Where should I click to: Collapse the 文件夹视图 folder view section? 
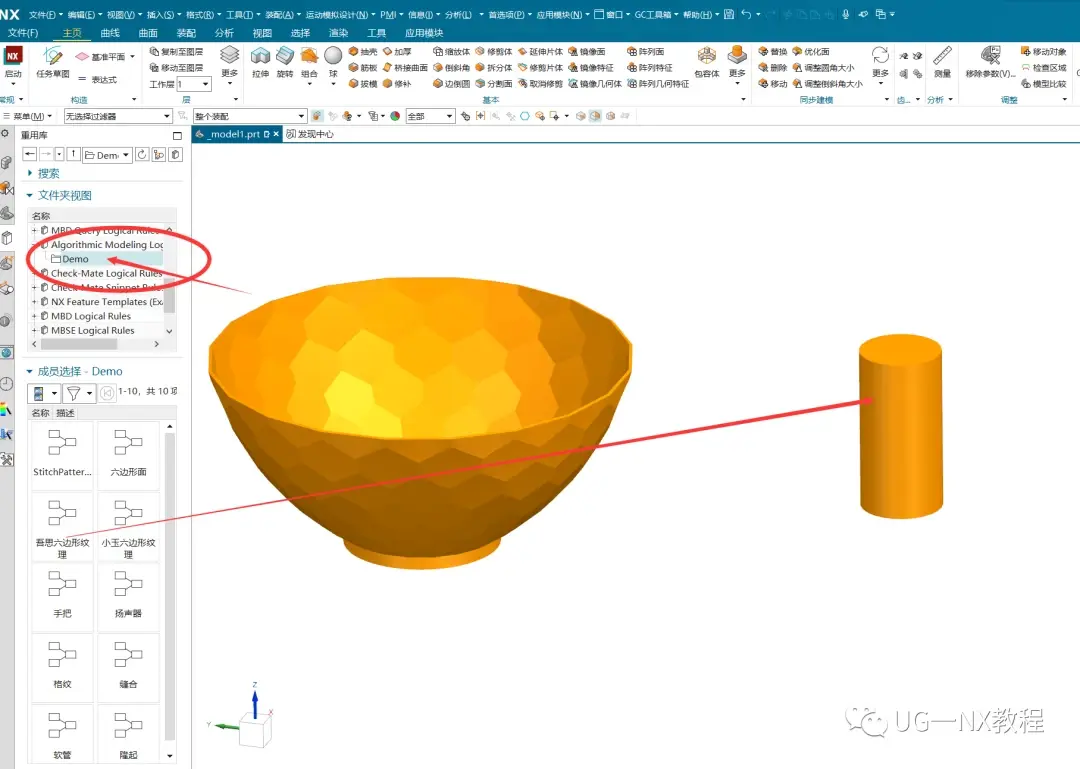tap(30, 195)
